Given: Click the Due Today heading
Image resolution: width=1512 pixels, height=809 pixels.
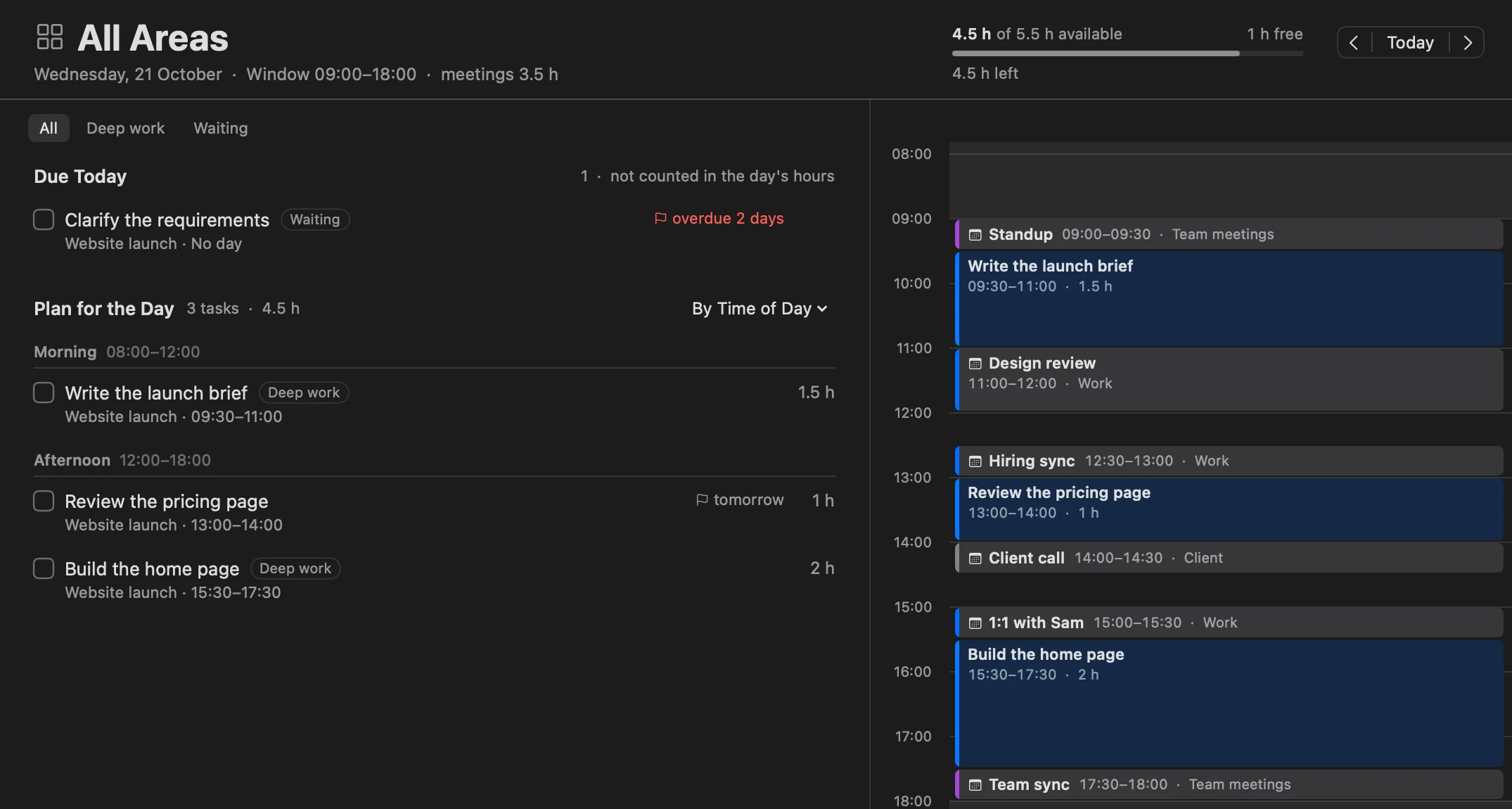Looking at the screenshot, I should coord(80,177).
